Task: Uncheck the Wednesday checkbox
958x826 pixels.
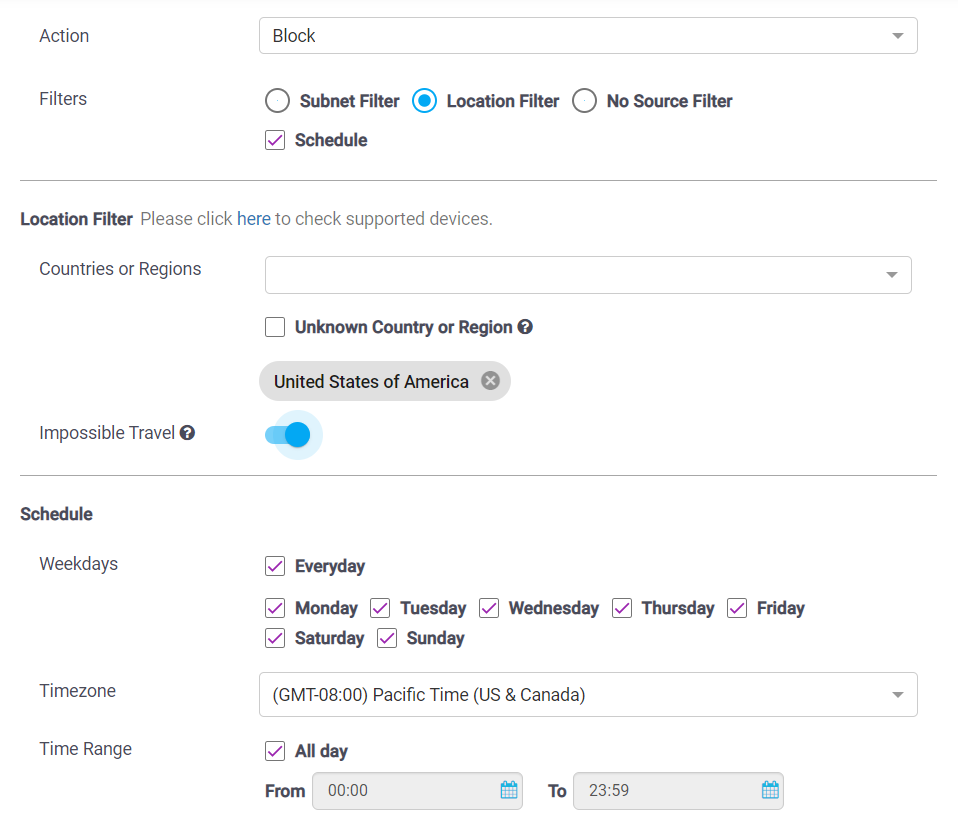Action: point(488,608)
